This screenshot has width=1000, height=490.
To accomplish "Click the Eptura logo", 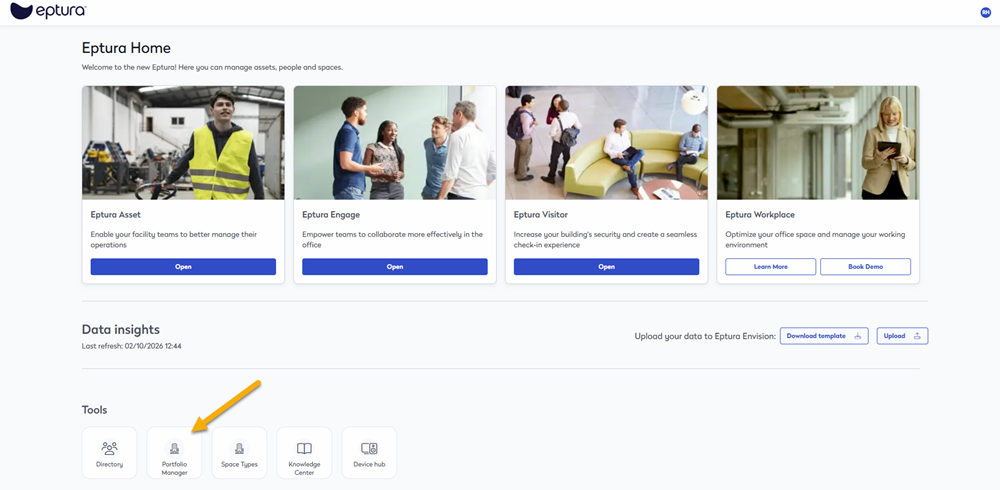I will [x=47, y=11].
